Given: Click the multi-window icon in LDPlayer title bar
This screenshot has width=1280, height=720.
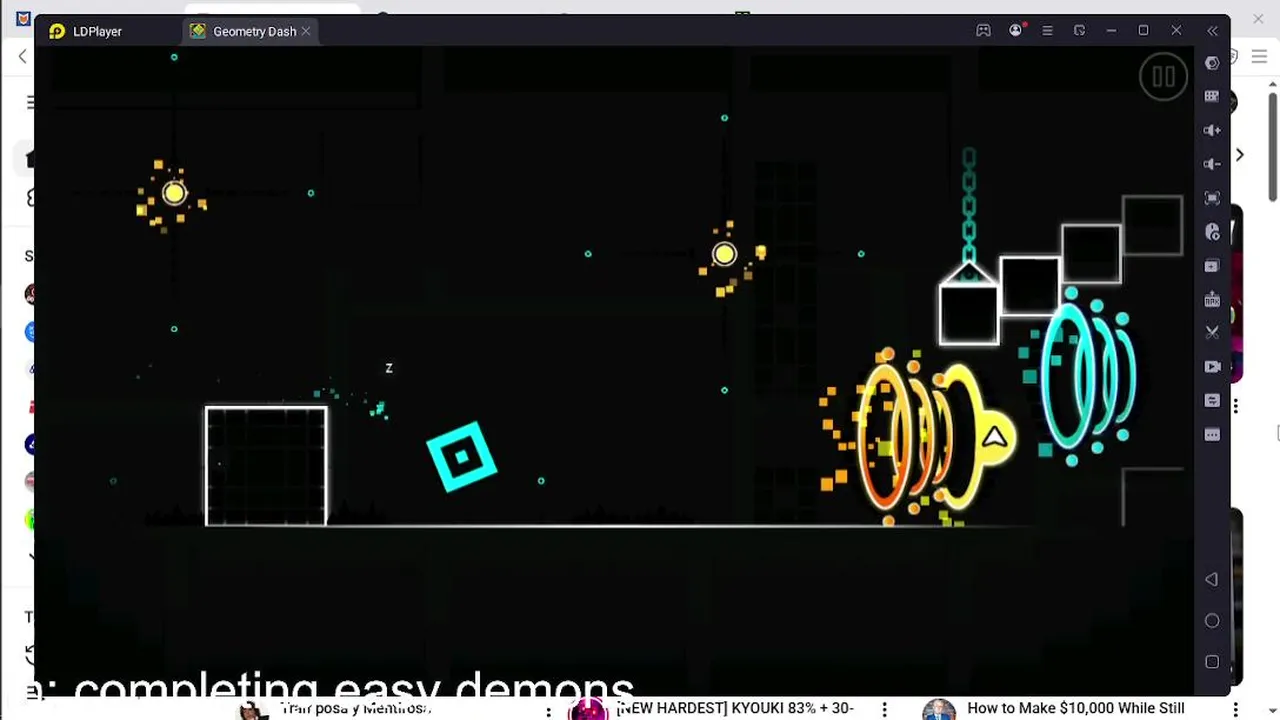Looking at the screenshot, I should 1079,31.
